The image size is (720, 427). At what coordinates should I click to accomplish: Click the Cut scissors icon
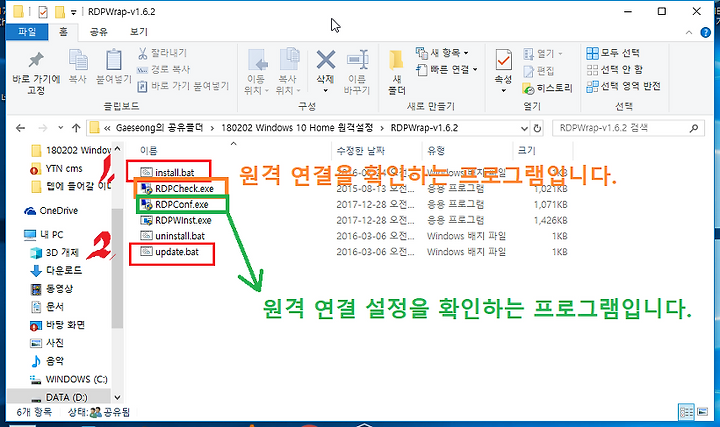tap(143, 53)
